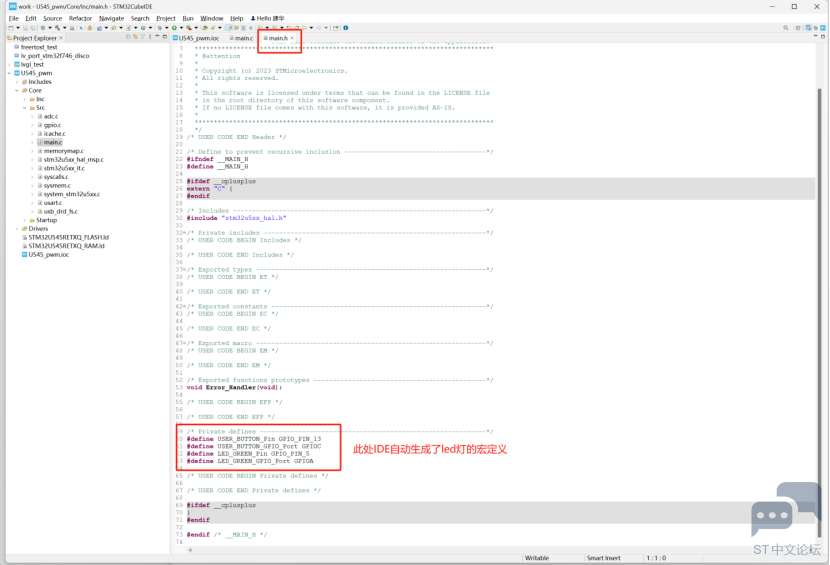
Task: Expand the lvgl_test project node
Action: [x=10, y=65]
